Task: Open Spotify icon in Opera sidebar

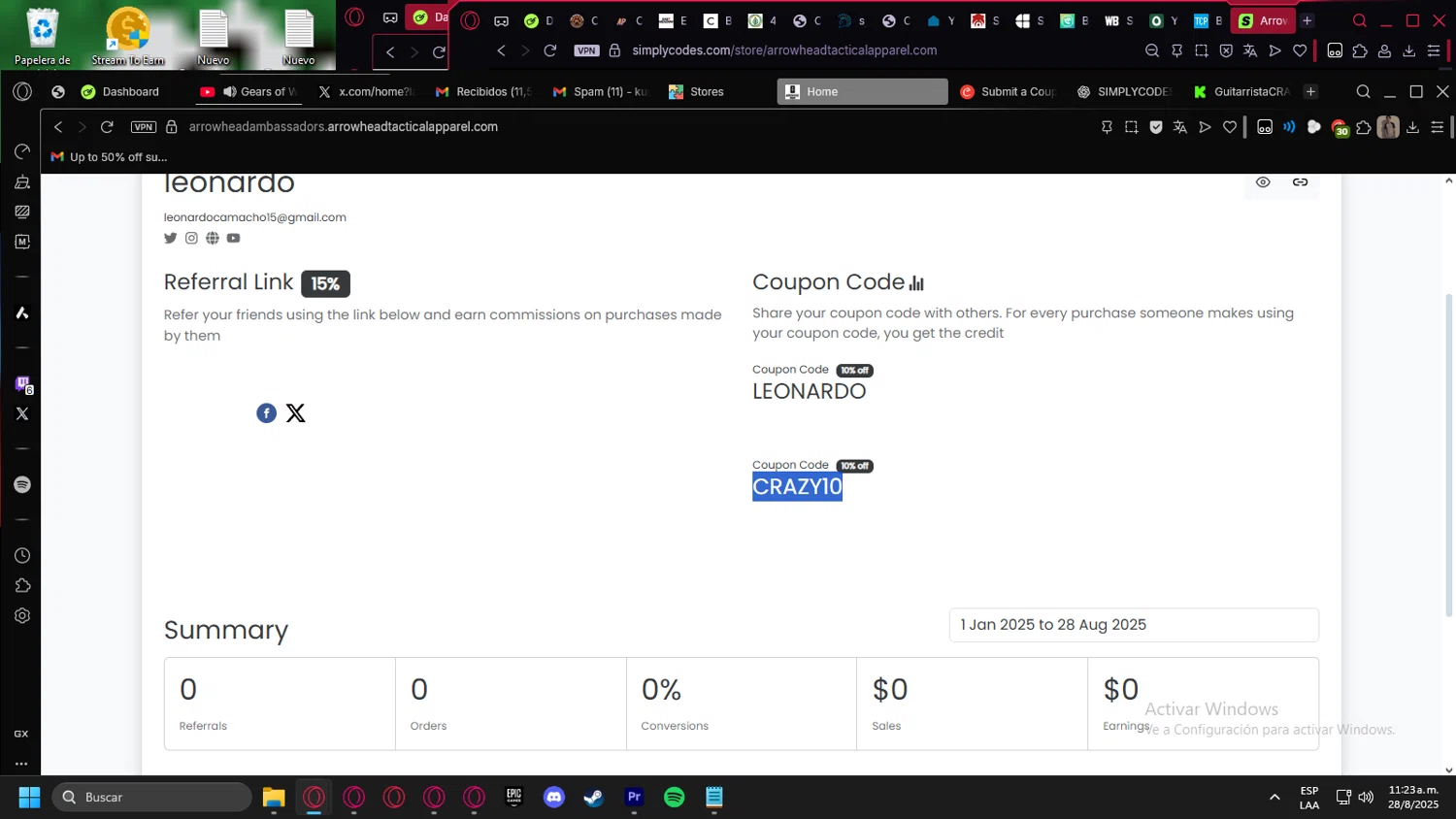Action: [x=22, y=484]
